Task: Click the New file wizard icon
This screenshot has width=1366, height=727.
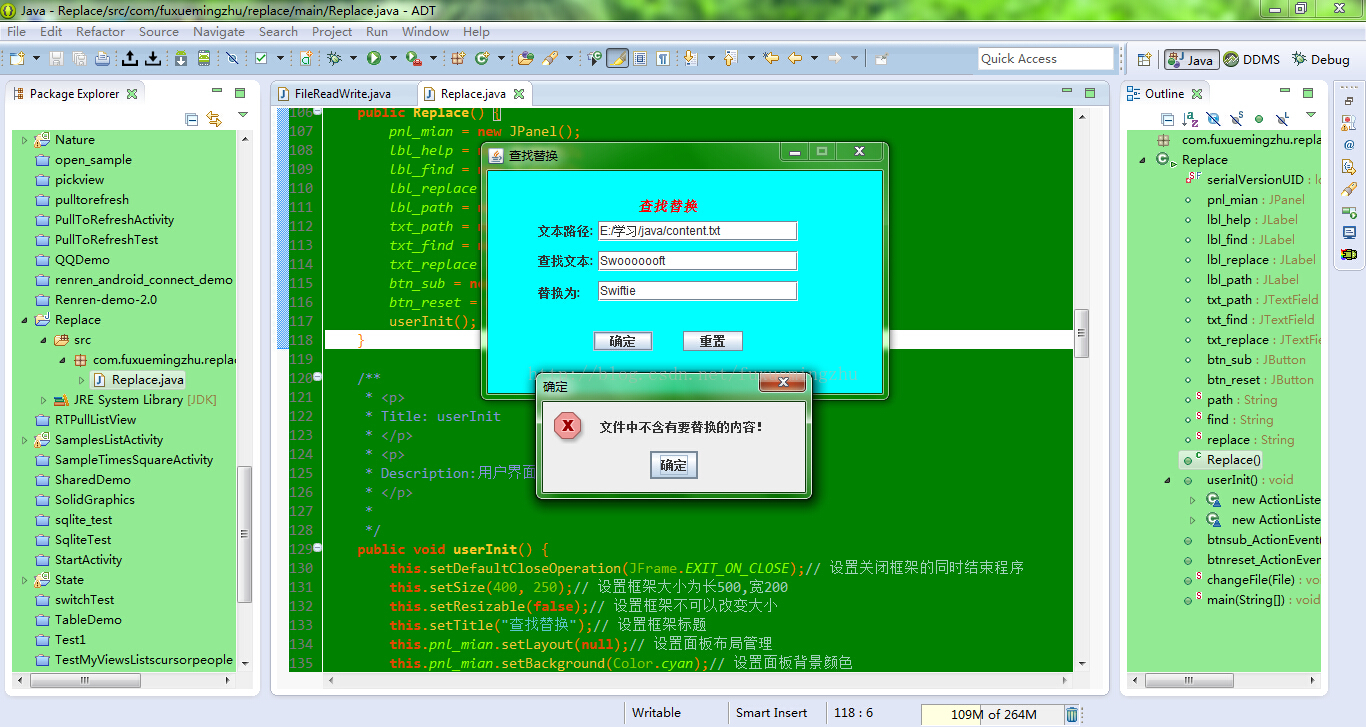Action: [x=17, y=58]
